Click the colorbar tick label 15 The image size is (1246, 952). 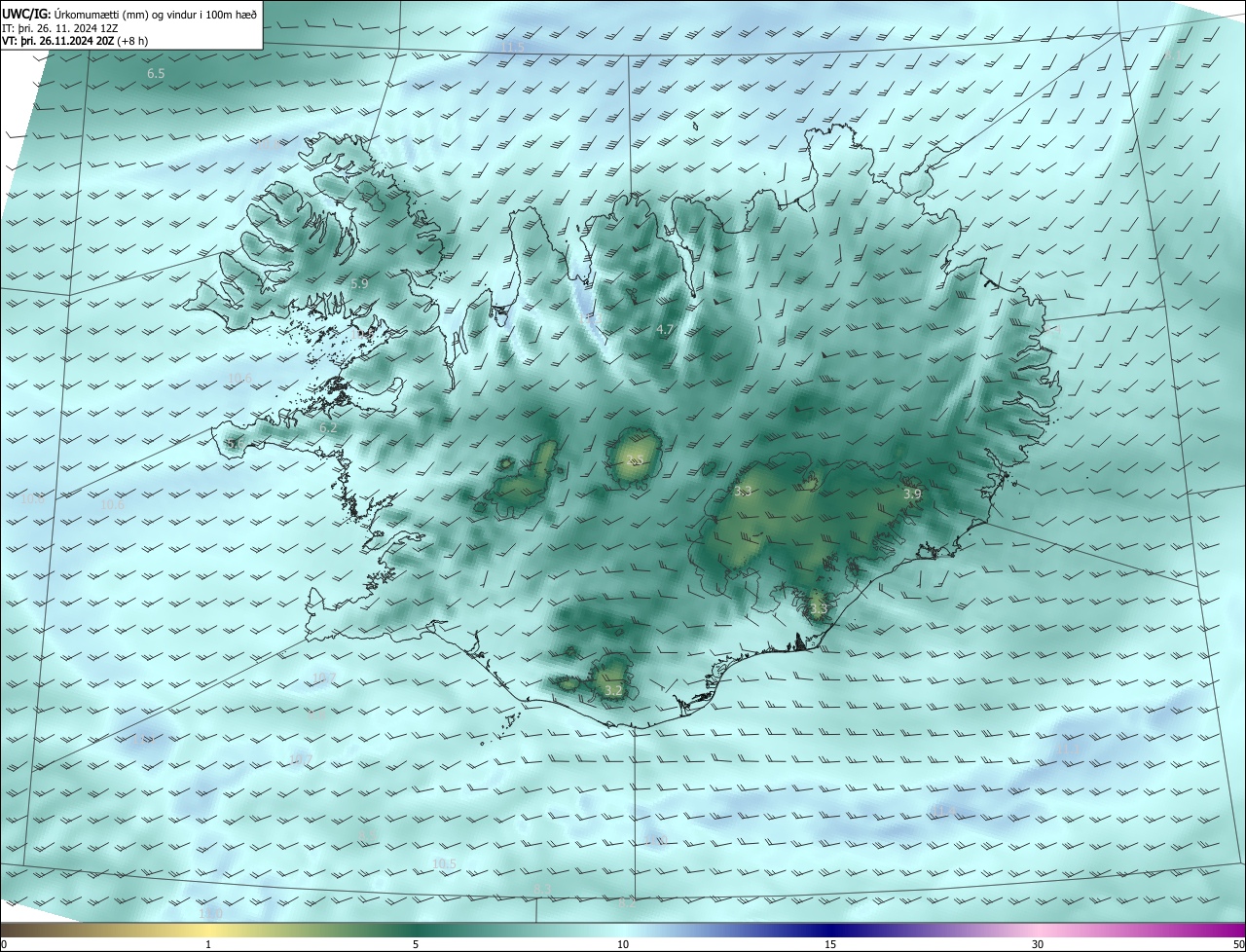(830, 944)
